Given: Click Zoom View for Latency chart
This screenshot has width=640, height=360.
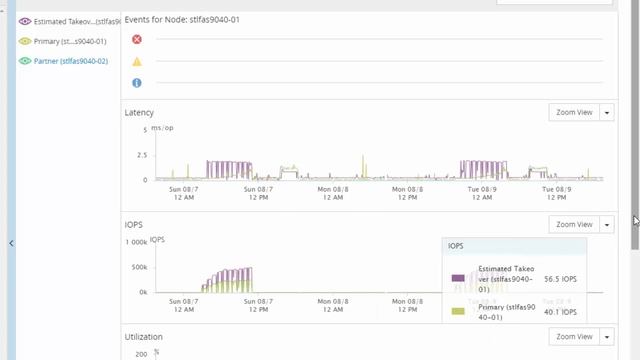Looking at the screenshot, I should (574, 112).
